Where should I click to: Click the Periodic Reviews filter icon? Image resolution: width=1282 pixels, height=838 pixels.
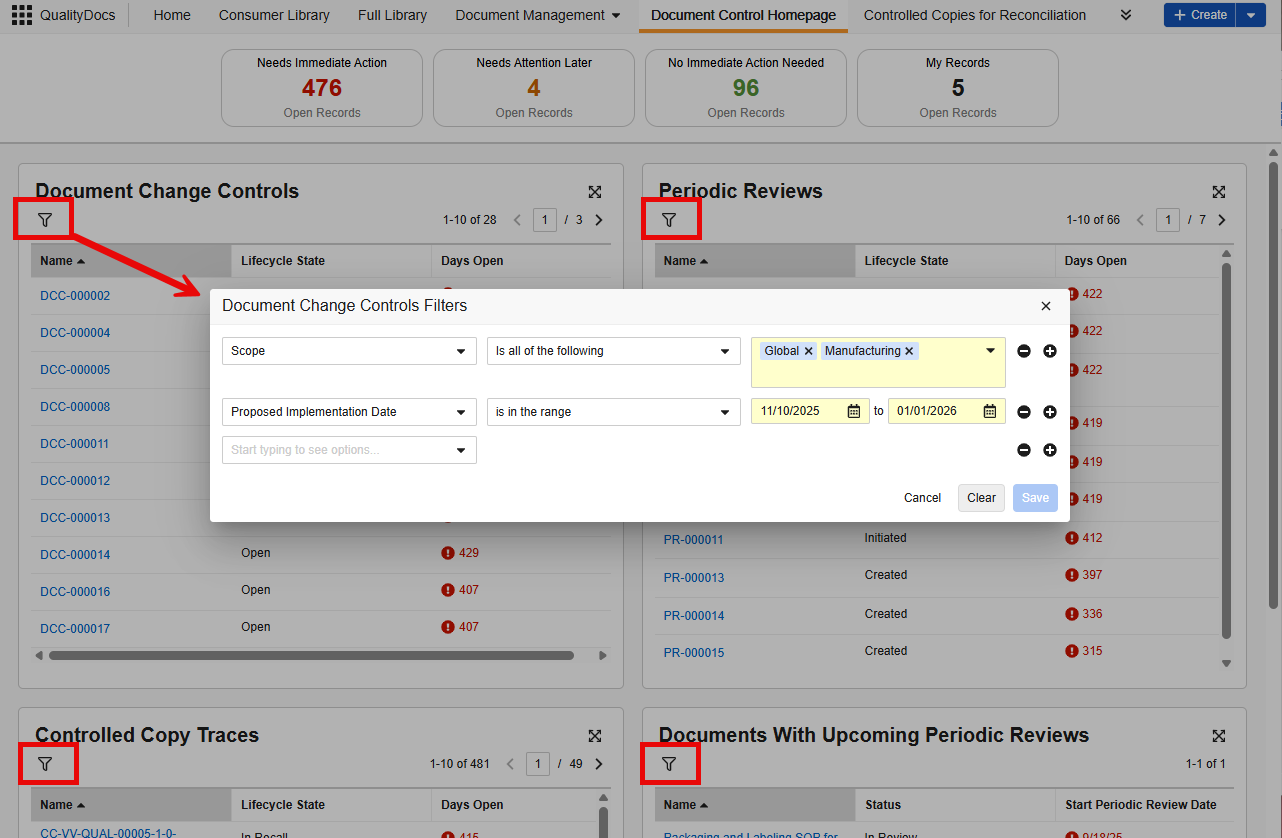(x=669, y=219)
